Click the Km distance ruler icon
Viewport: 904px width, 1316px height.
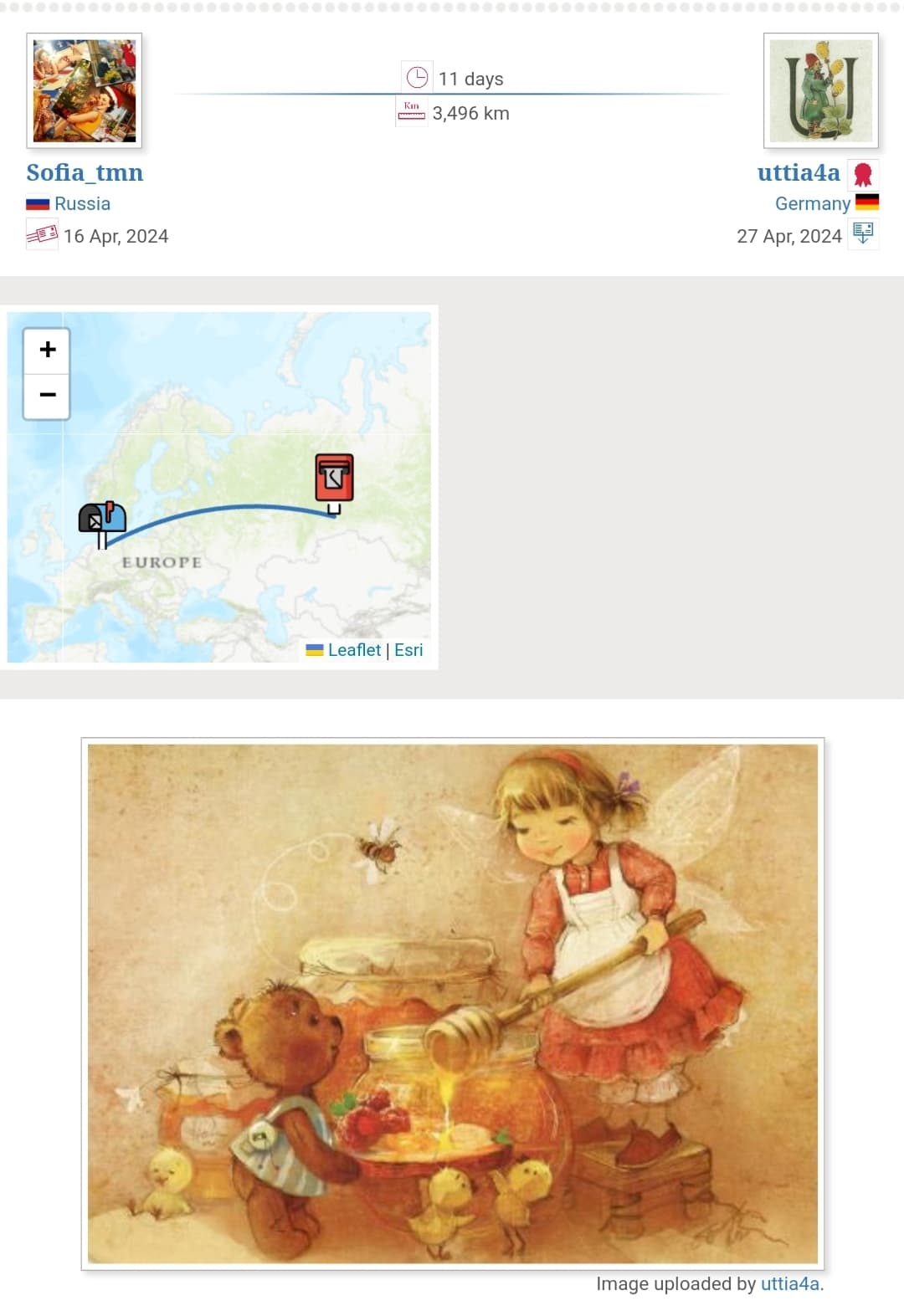tap(411, 111)
